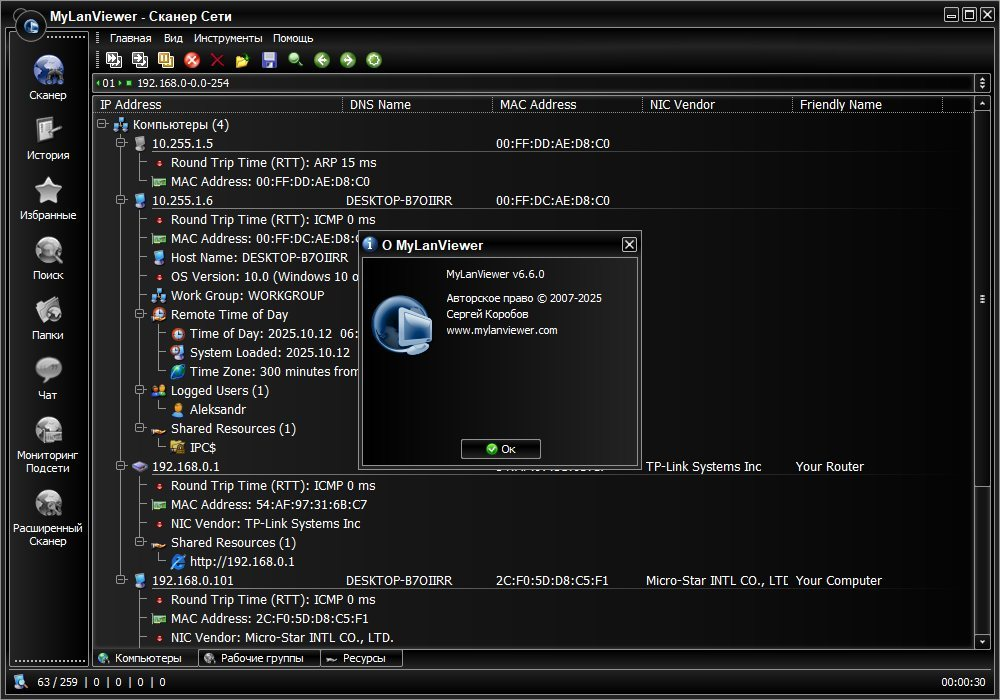
Task: Open Мониторинг Подсети in the sidebar
Action: click(48, 444)
